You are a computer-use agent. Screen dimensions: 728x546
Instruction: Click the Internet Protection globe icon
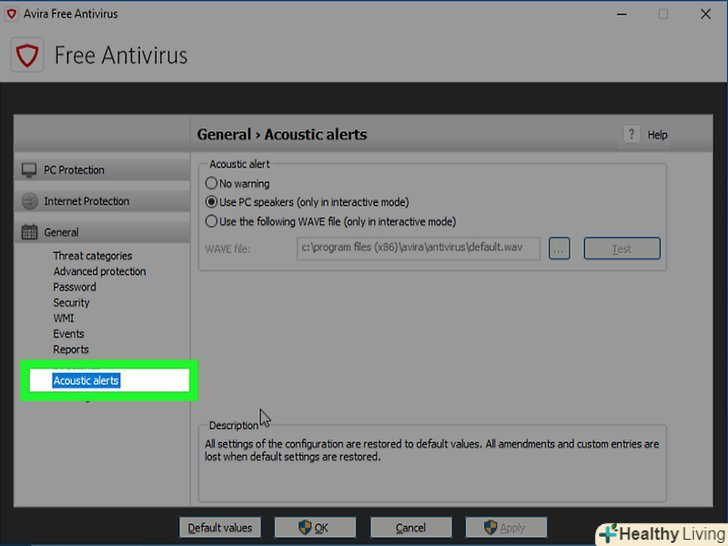click(30, 201)
